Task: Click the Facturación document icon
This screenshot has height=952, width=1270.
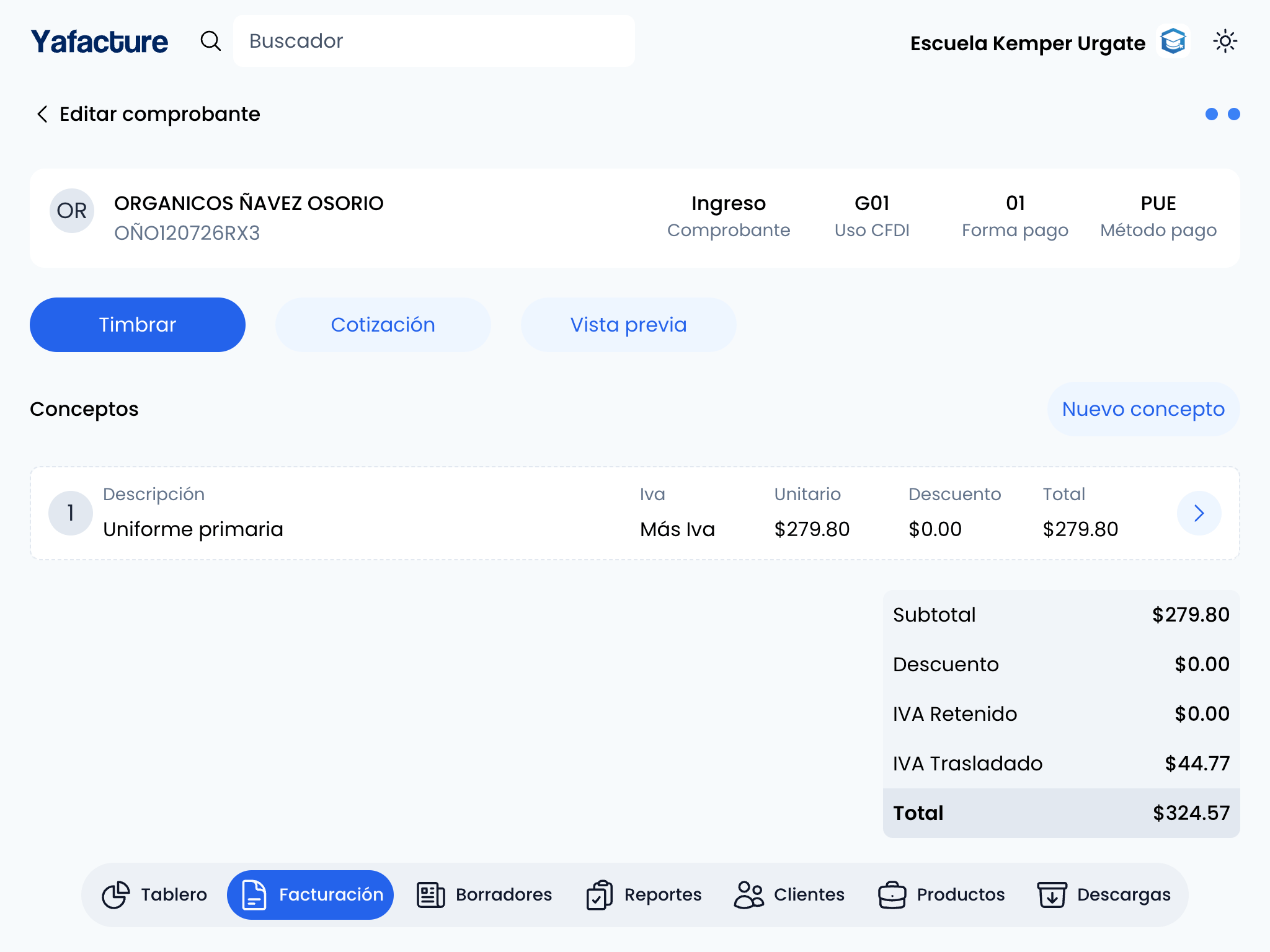Action: tap(254, 895)
